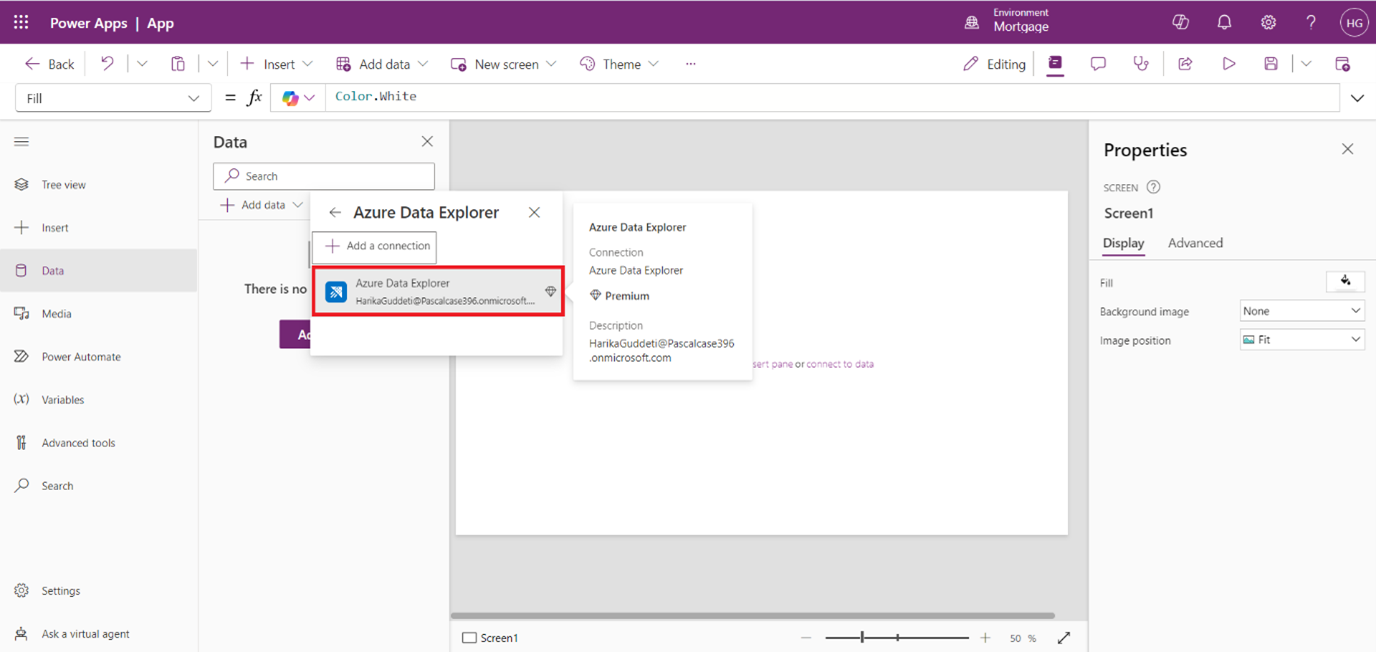Run the app checker stethoscope icon
This screenshot has width=1376, height=652.
tap(1141, 64)
